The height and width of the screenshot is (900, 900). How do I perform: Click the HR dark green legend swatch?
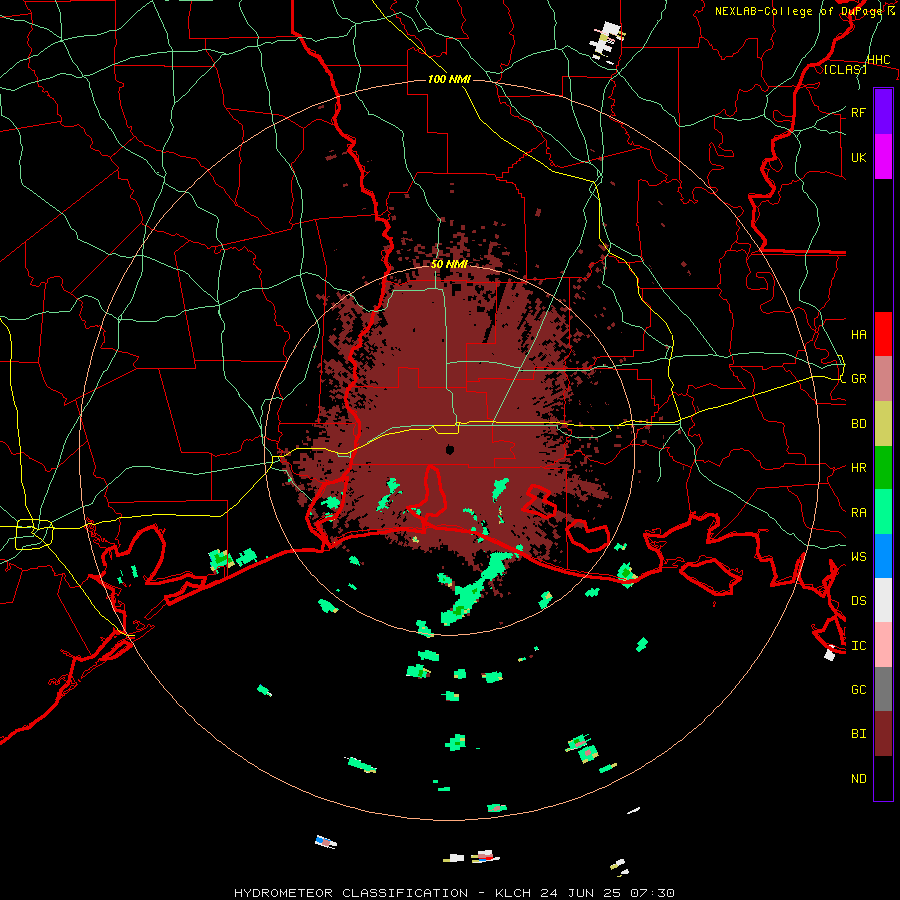click(883, 467)
